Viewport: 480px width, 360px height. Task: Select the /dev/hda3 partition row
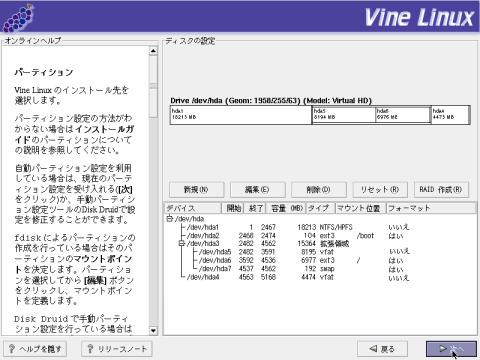(x=320, y=244)
